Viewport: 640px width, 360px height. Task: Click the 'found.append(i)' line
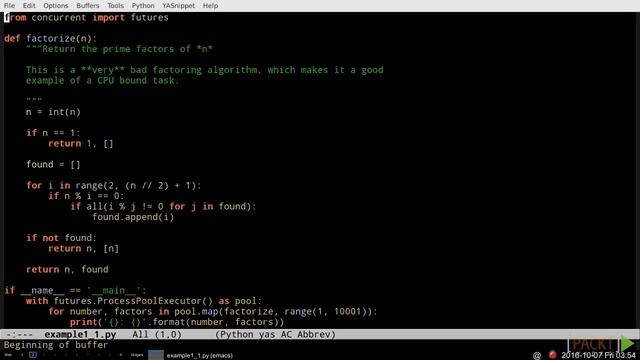point(133,217)
